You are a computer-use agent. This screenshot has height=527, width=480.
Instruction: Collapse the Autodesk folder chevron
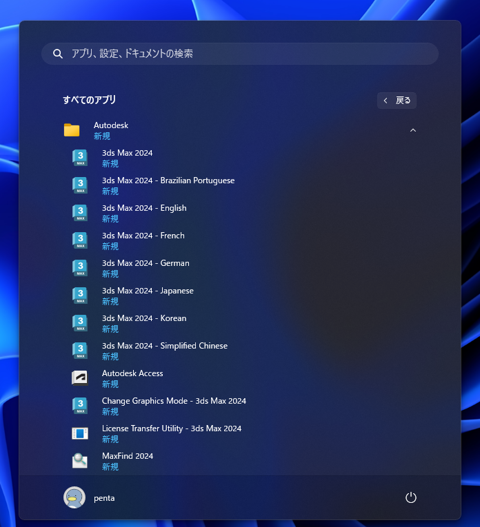tap(413, 130)
